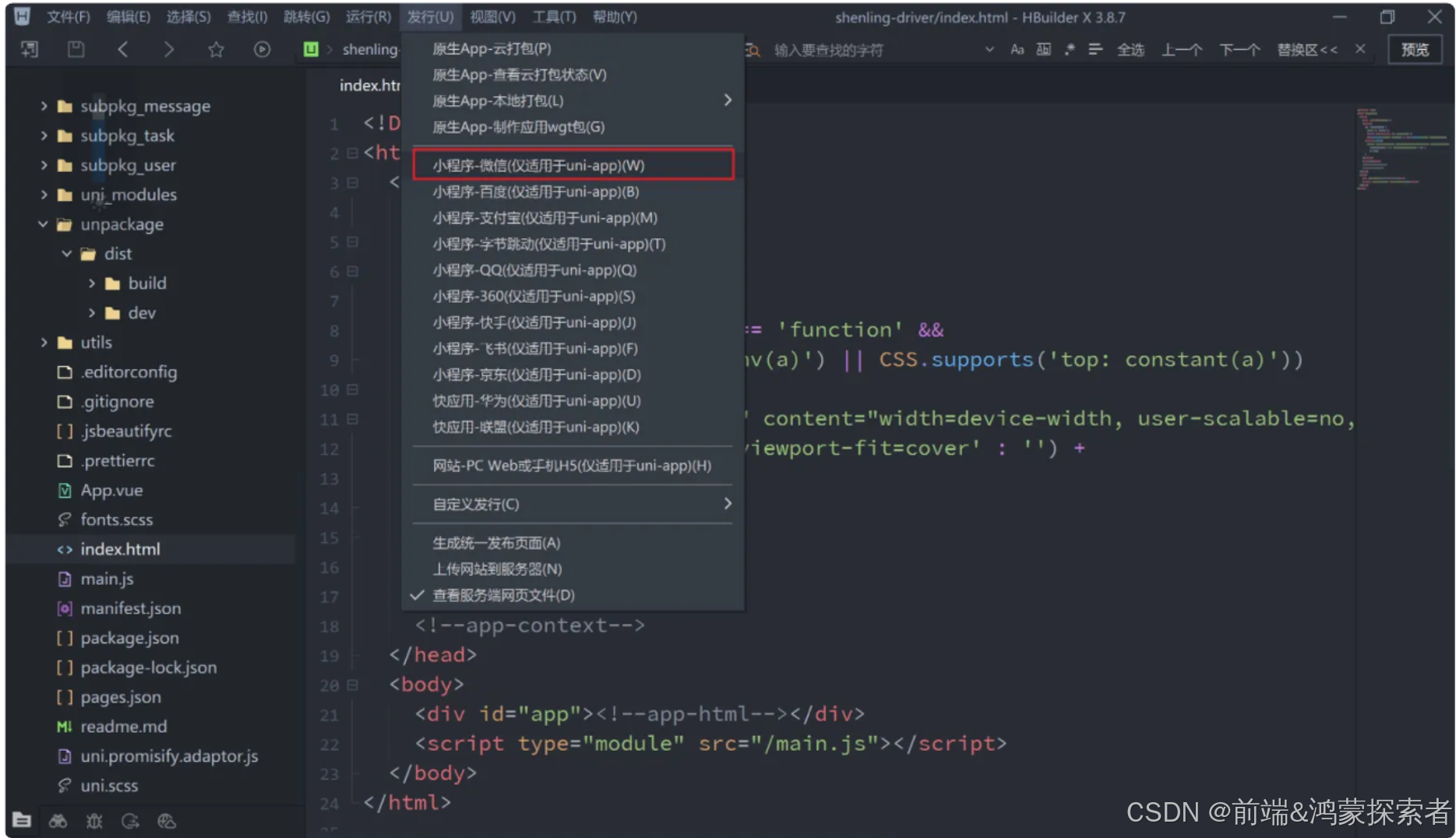
Task: Click the list lines icon in find bar
Action: [x=1095, y=49]
